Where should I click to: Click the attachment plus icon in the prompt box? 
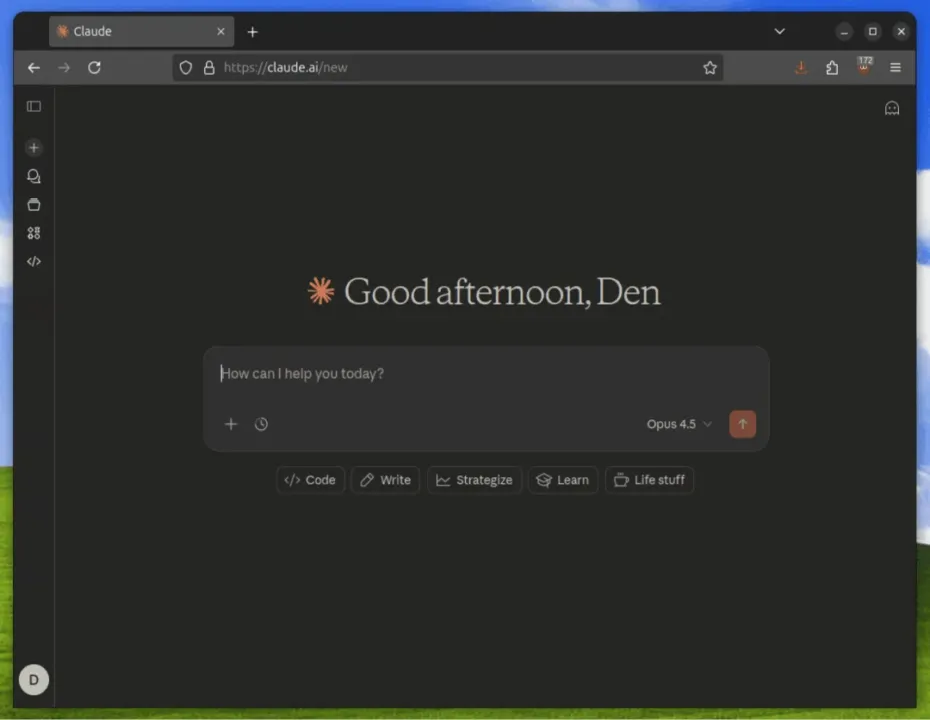(x=231, y=424)
